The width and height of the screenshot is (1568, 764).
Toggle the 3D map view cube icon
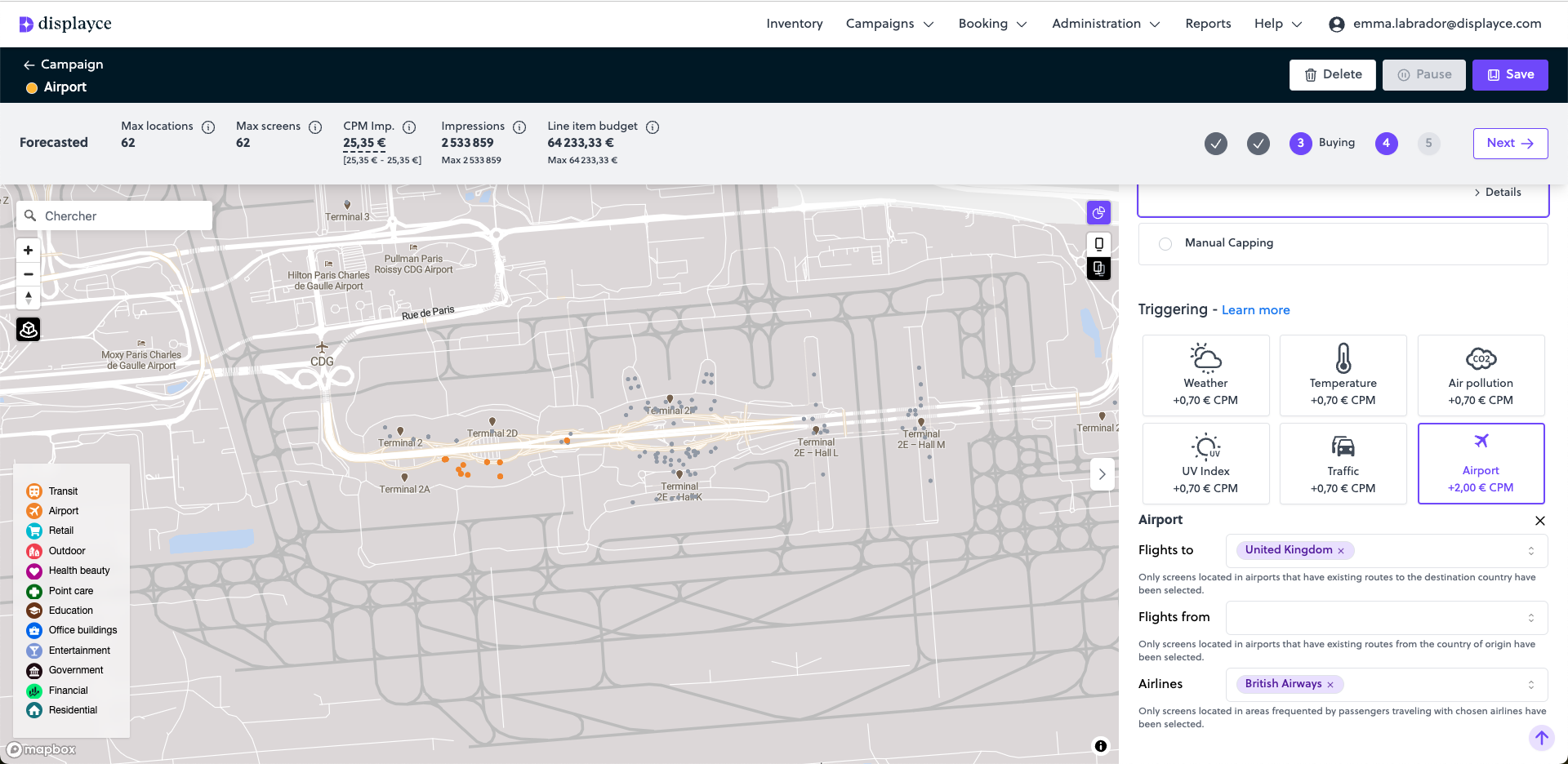29,330
